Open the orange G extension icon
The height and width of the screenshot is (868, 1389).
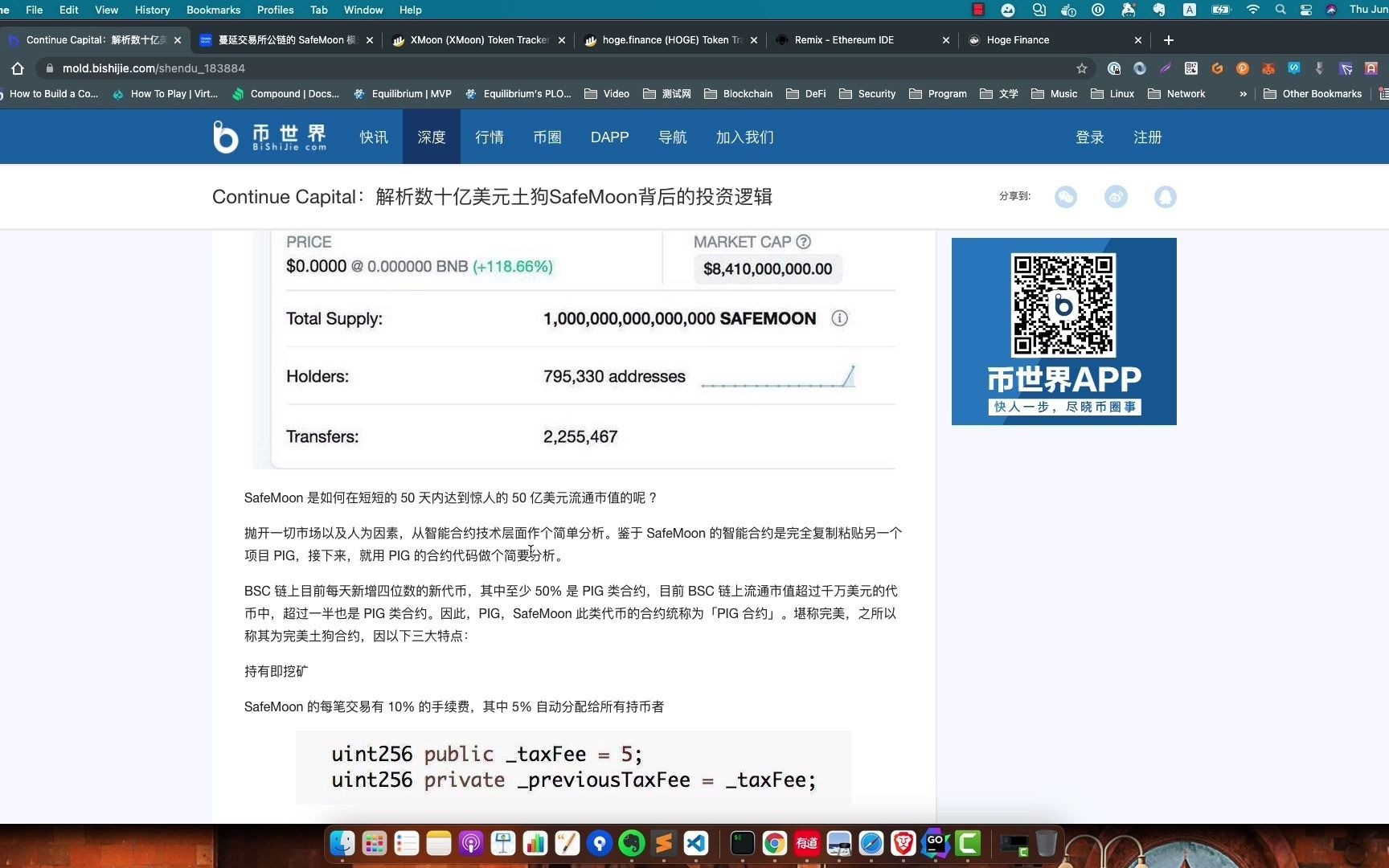point(1217,68)
